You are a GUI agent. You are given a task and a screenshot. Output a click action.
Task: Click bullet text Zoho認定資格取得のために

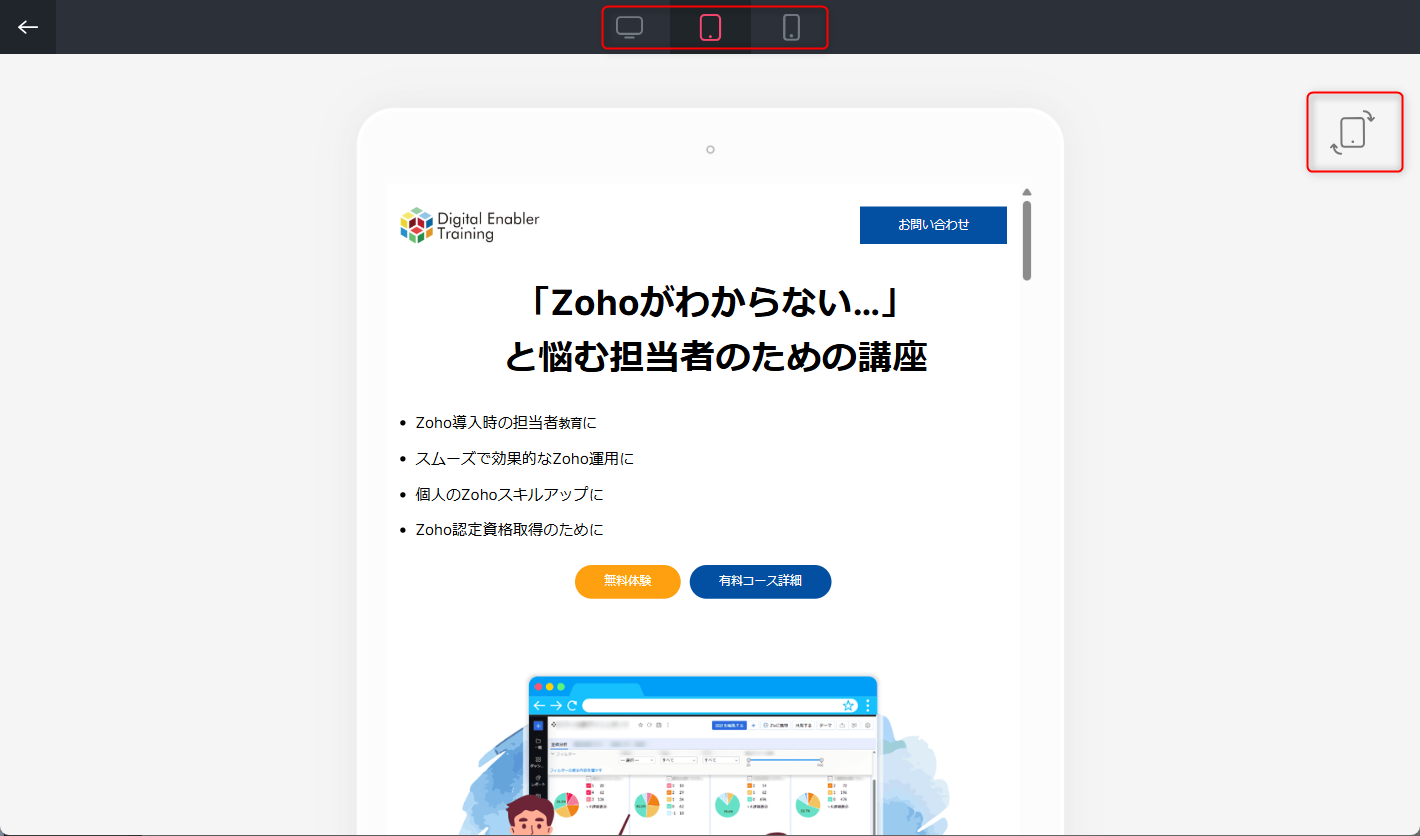click(x=509, y=530)
